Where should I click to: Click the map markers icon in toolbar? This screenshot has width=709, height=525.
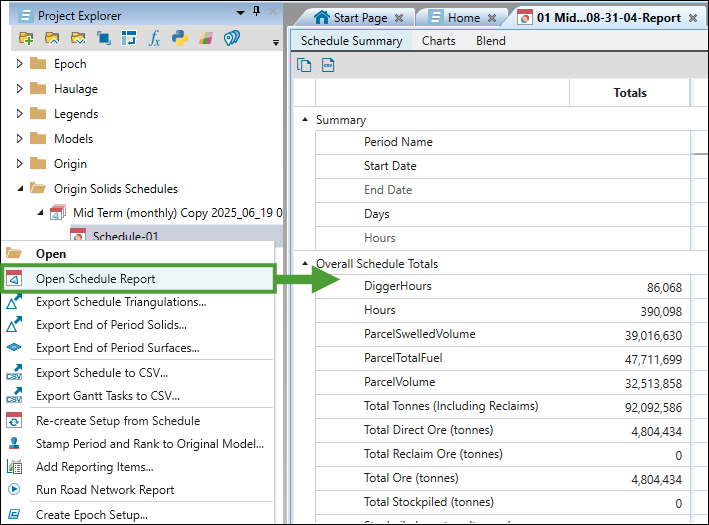click(x=231, y=38)
